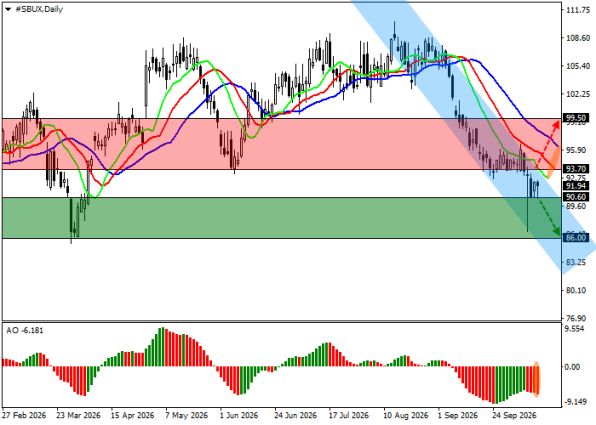Click the 24 Jun 2026 date label
Viewport: 596px width, 425px height.
(x=296, y=415)
